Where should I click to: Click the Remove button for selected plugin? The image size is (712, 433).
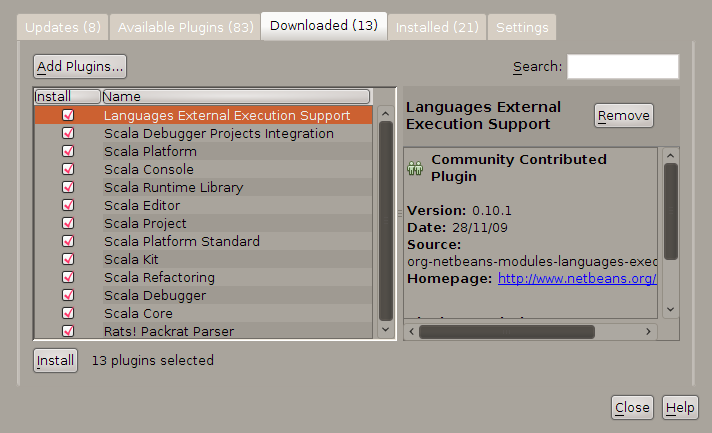tap(623, 116)
